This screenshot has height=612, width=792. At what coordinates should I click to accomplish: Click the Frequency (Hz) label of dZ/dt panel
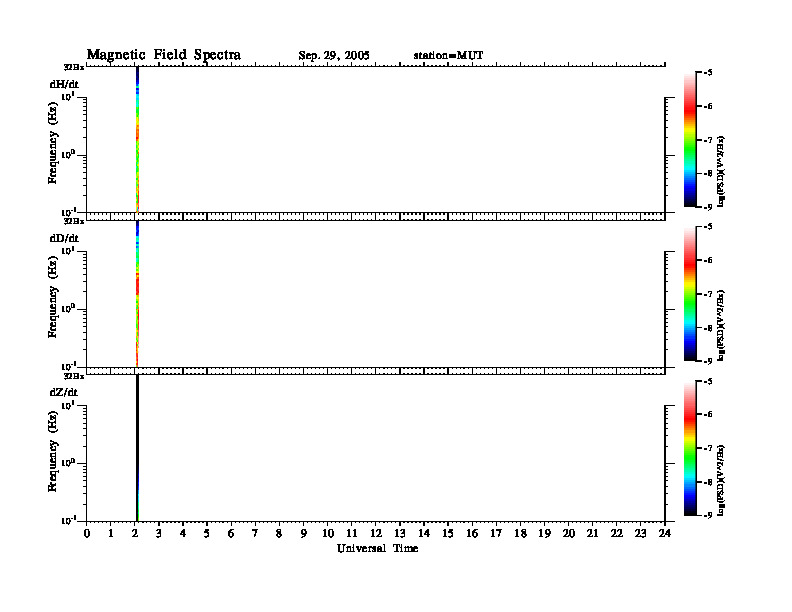[53, 451]
